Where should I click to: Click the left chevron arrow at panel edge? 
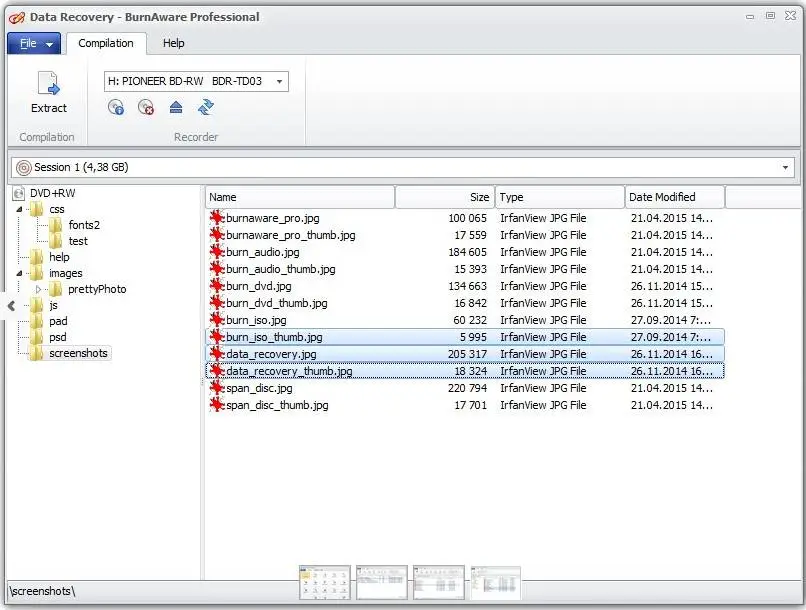11,306
